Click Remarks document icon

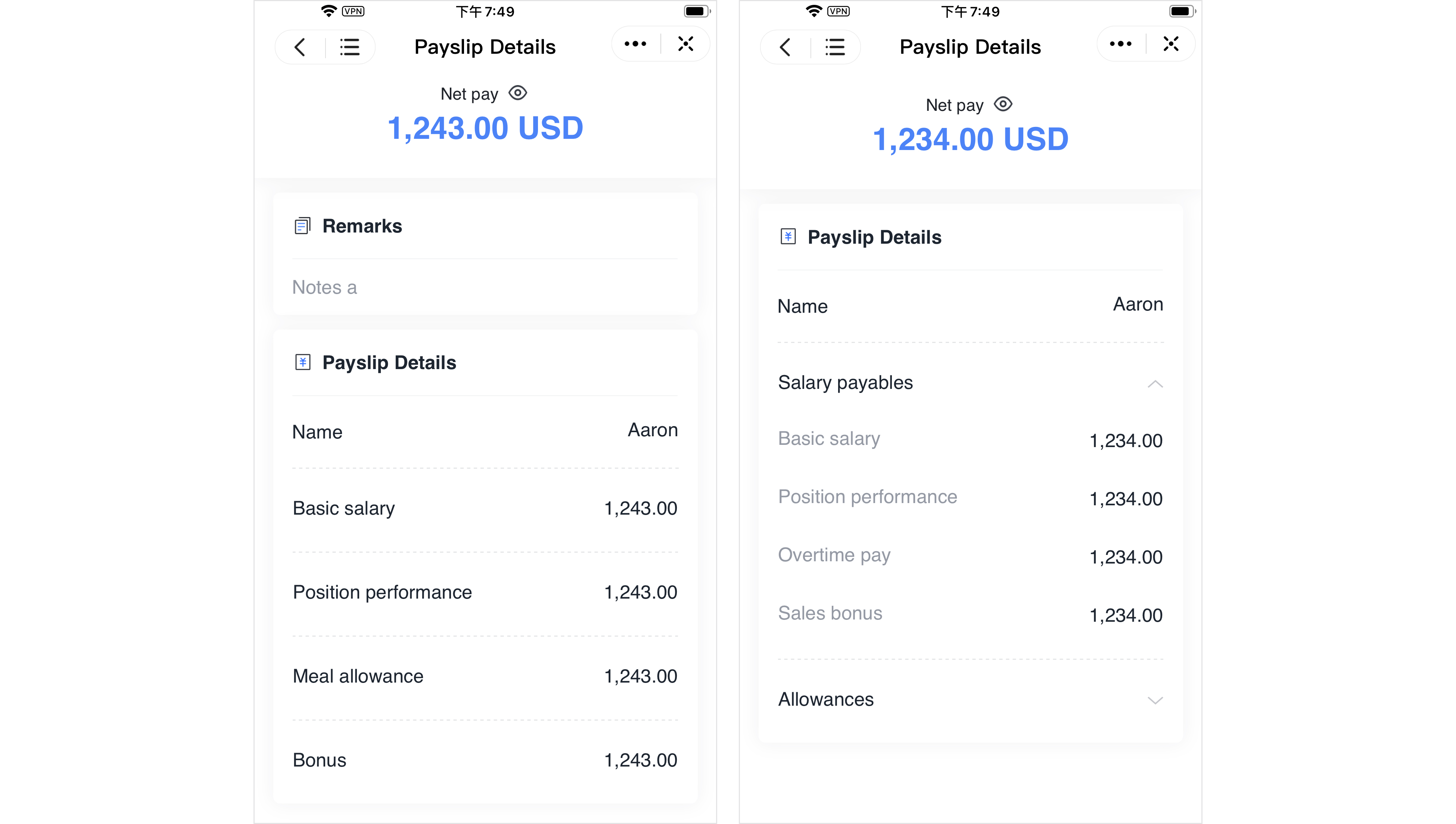pyautogui.click(x=302, y=226)
